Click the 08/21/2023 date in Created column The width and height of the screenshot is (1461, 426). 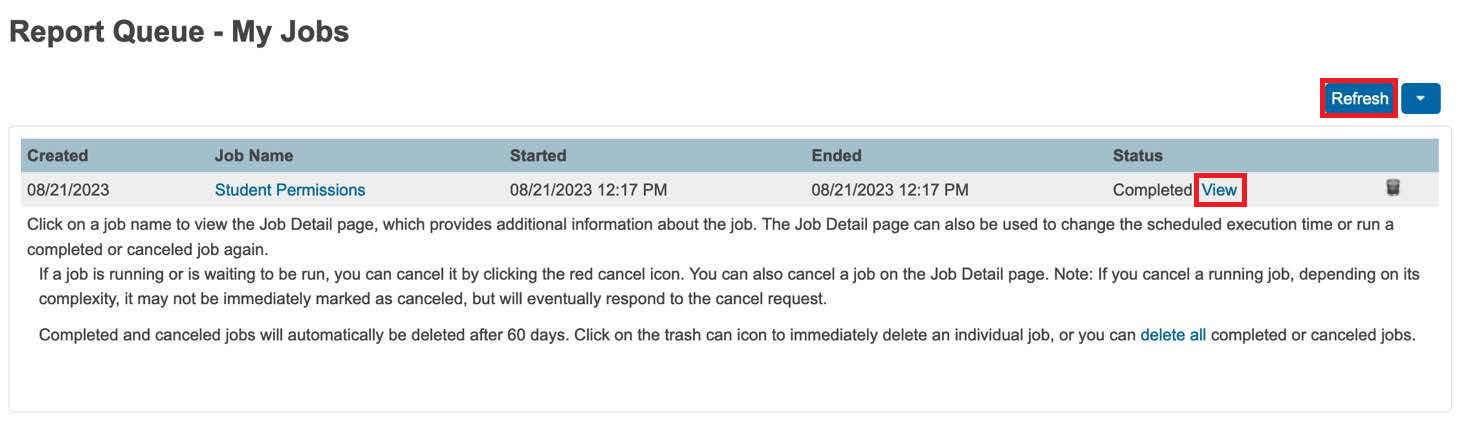[66, 190]
